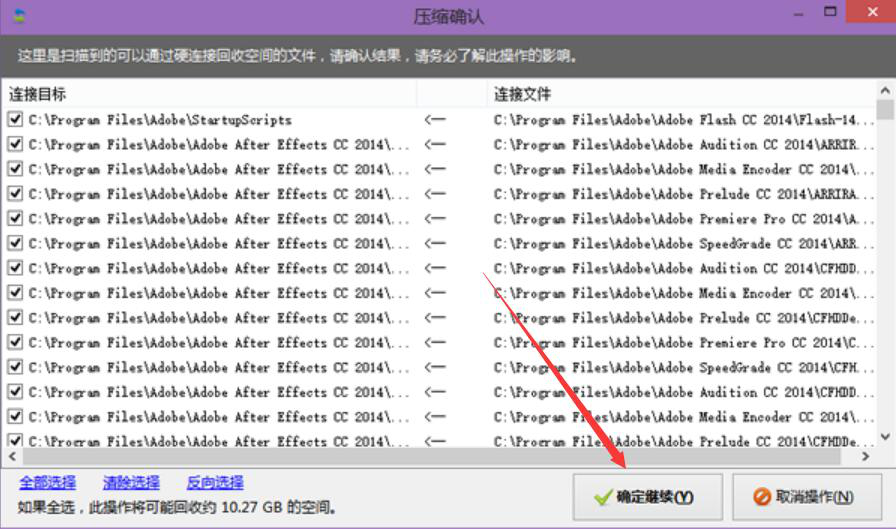Screen dimensions: 896x529
Task: Click the horizontal scrollbar left arrow
Action: point(13,456)
